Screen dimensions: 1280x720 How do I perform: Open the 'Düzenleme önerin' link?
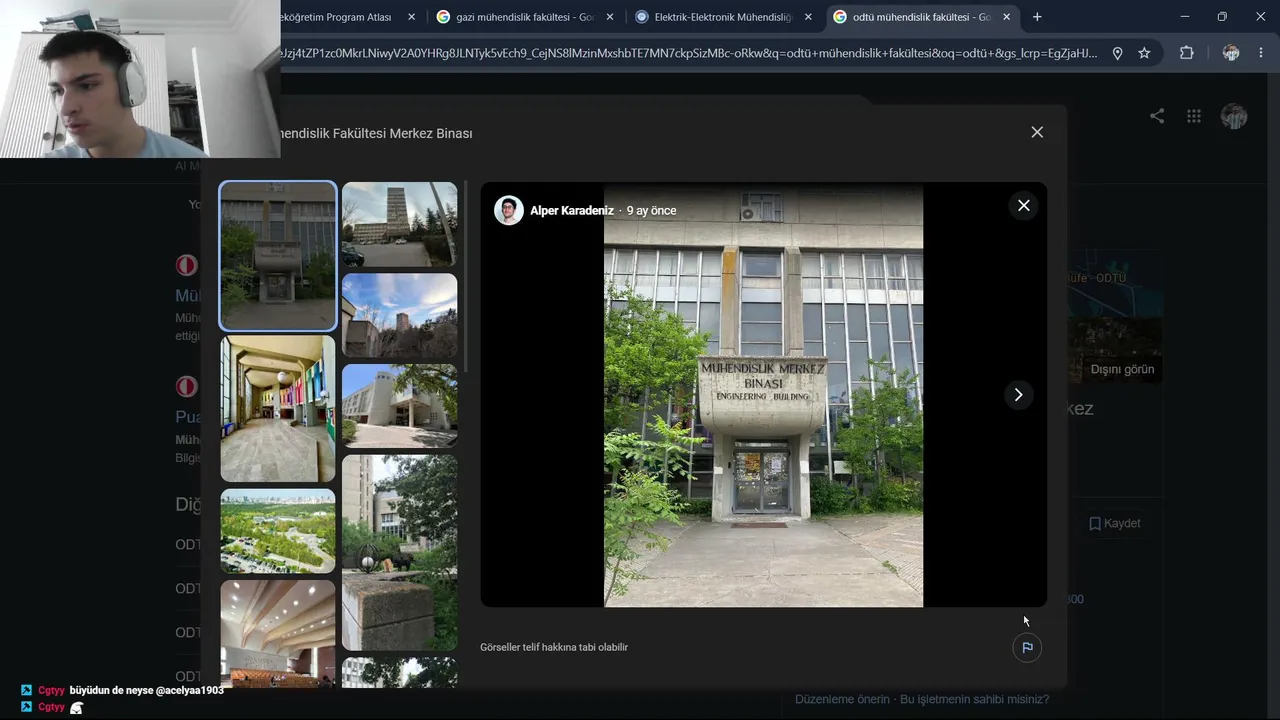842,700
